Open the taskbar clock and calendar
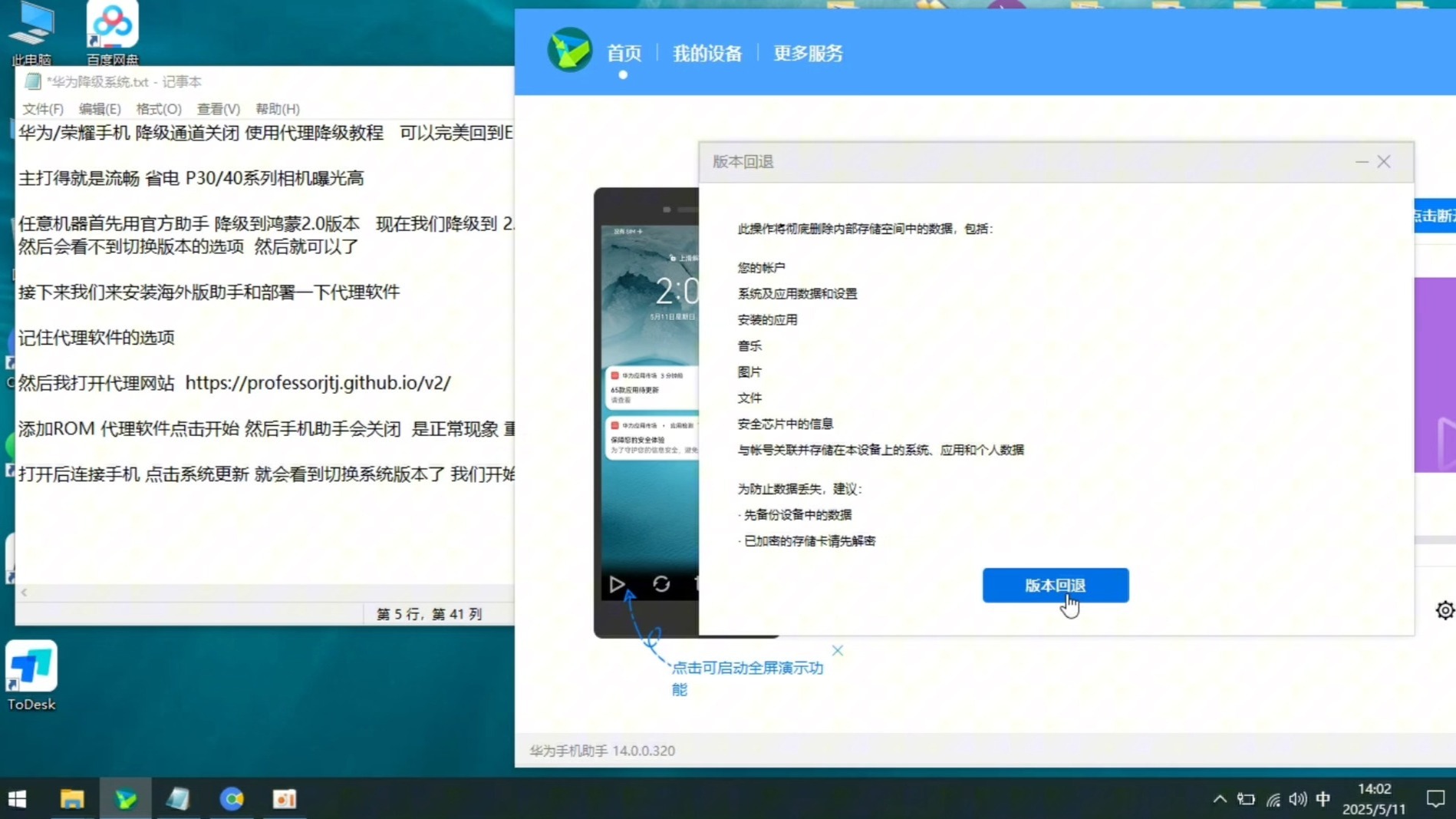 (x=1374, y=799)
